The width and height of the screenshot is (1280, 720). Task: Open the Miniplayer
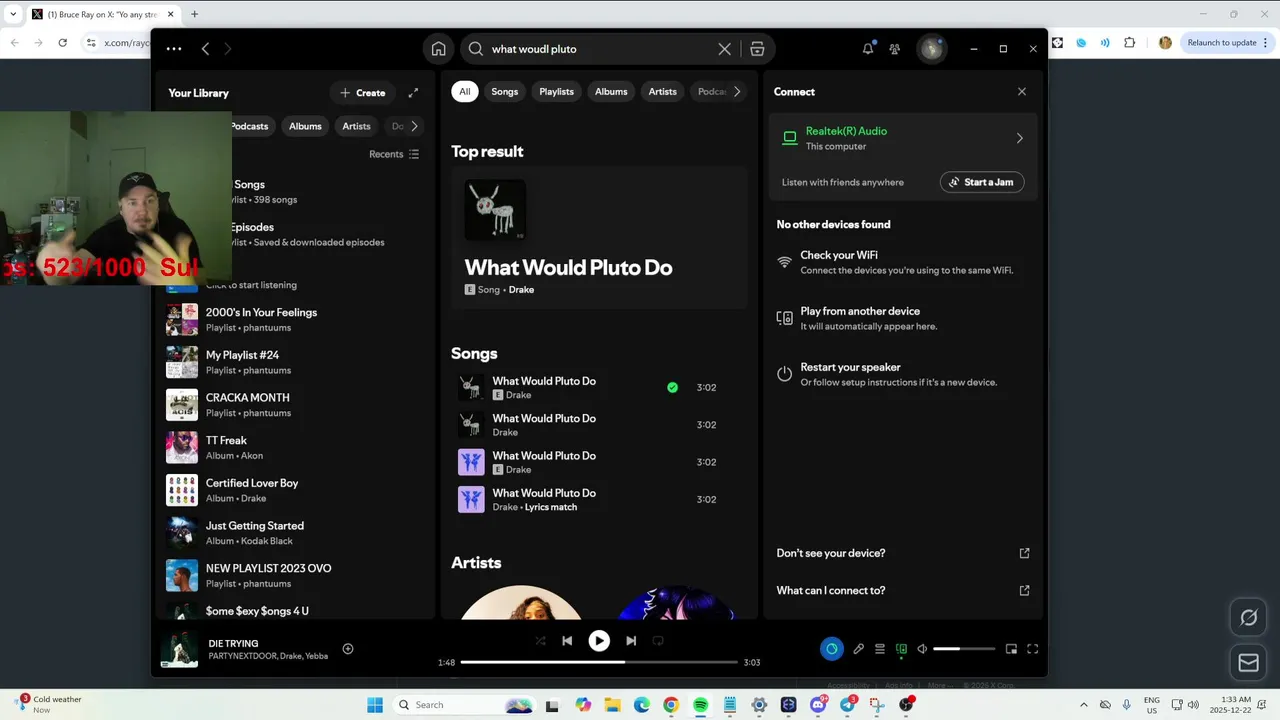pyautogui.click(x=1011, y=649)
